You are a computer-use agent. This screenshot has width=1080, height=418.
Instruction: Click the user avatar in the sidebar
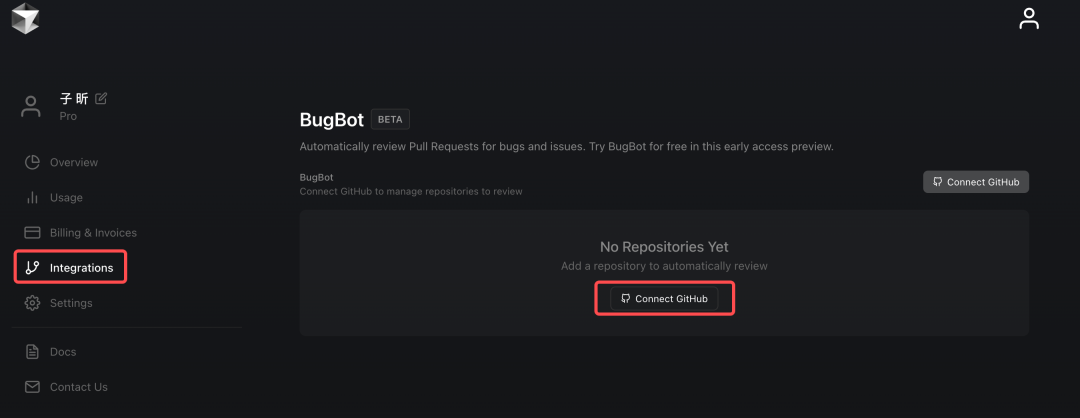[x=32, y=106]
